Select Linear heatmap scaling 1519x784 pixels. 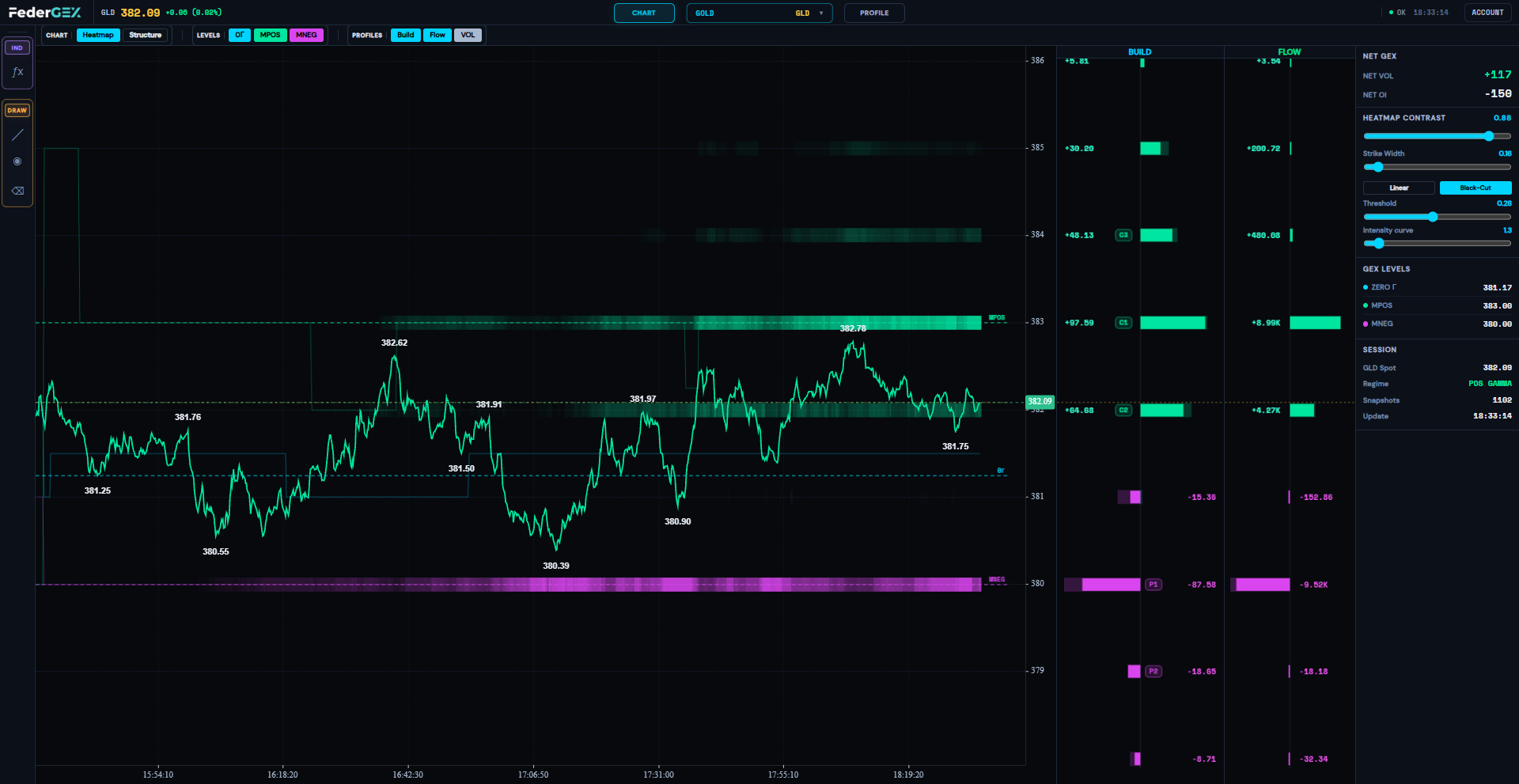click(1399, 187)
